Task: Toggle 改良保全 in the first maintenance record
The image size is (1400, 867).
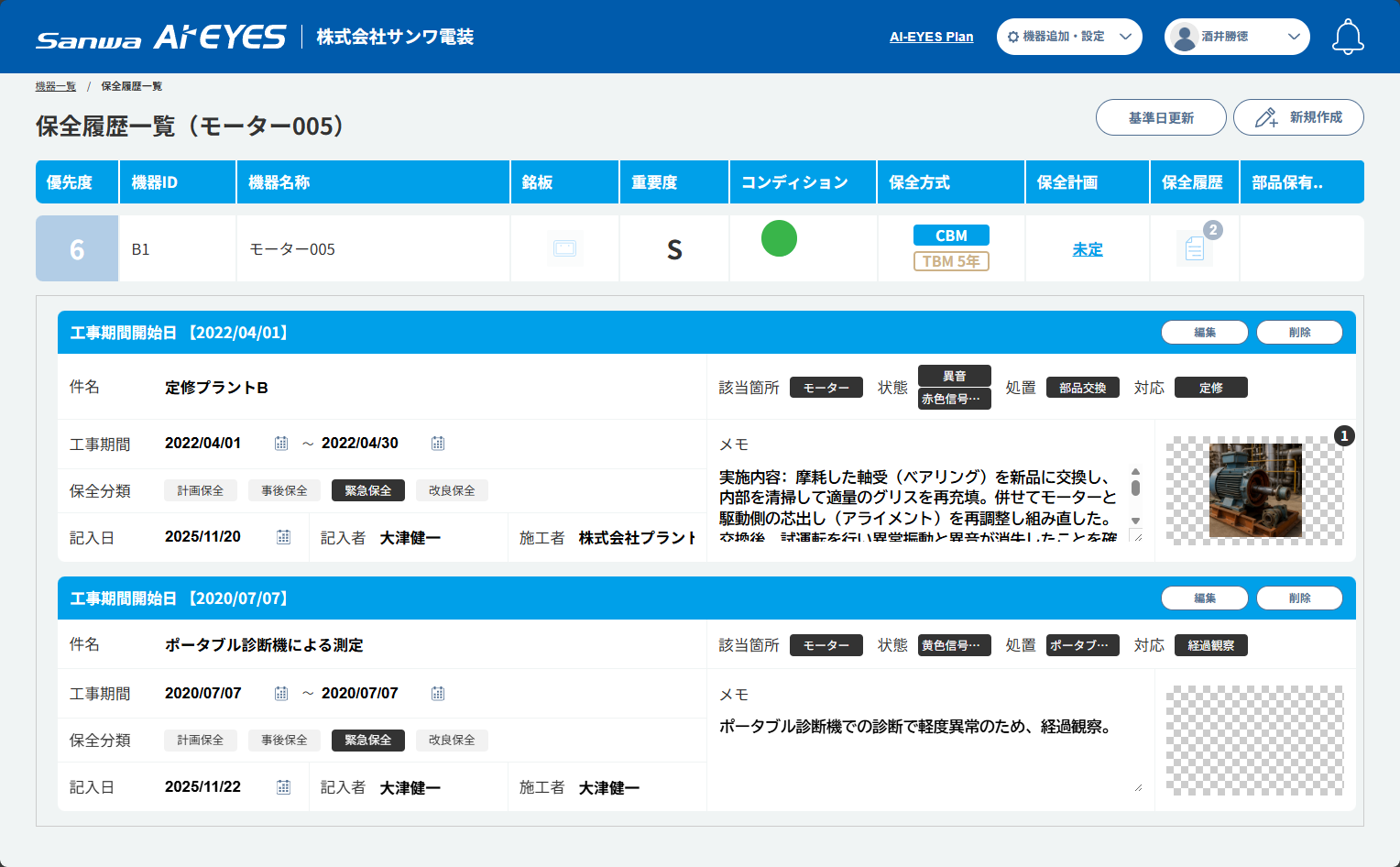Action: (x=452, y=490)
